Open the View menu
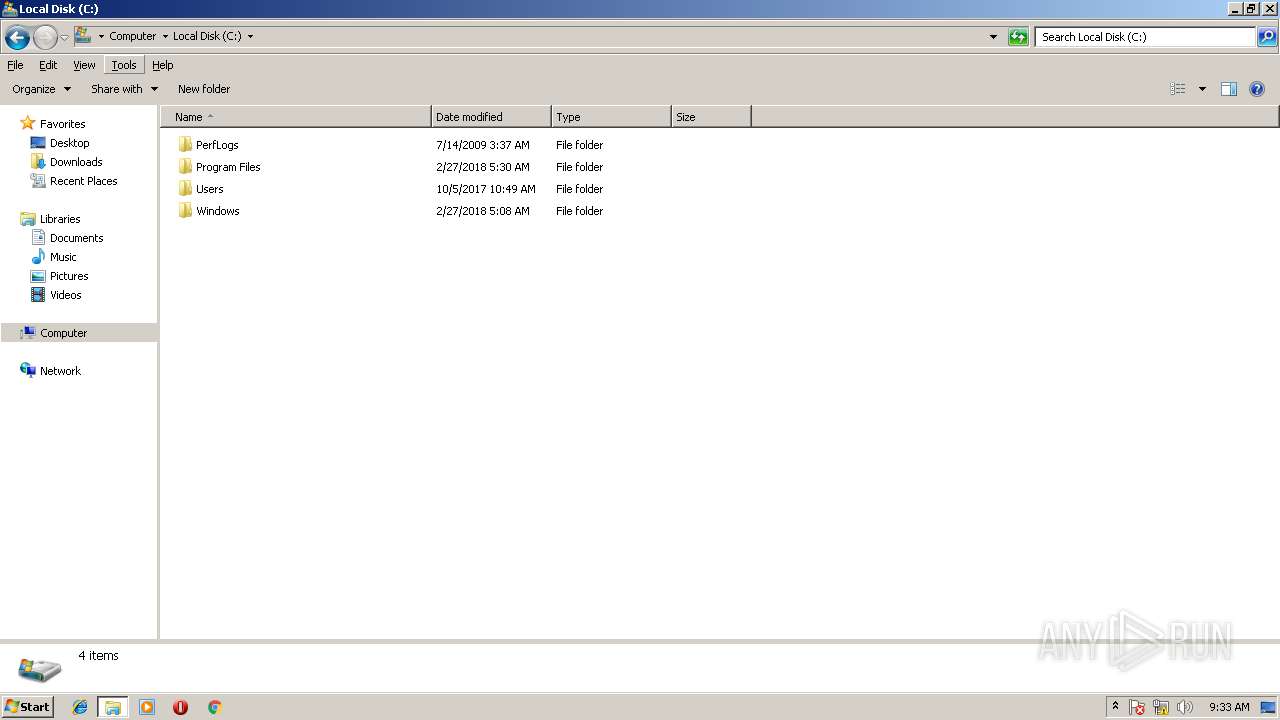Screen dimensions: 1280x720 coord(84,65)
